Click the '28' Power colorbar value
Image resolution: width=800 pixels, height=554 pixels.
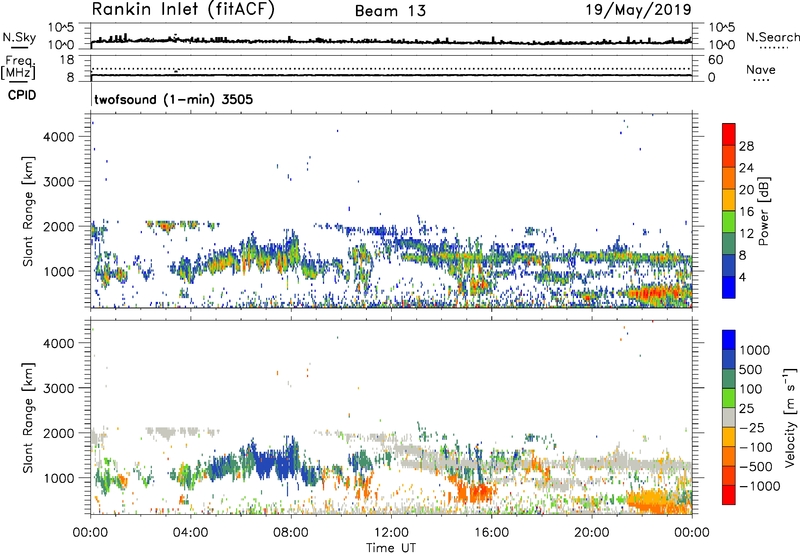click(x=746, y=146)
